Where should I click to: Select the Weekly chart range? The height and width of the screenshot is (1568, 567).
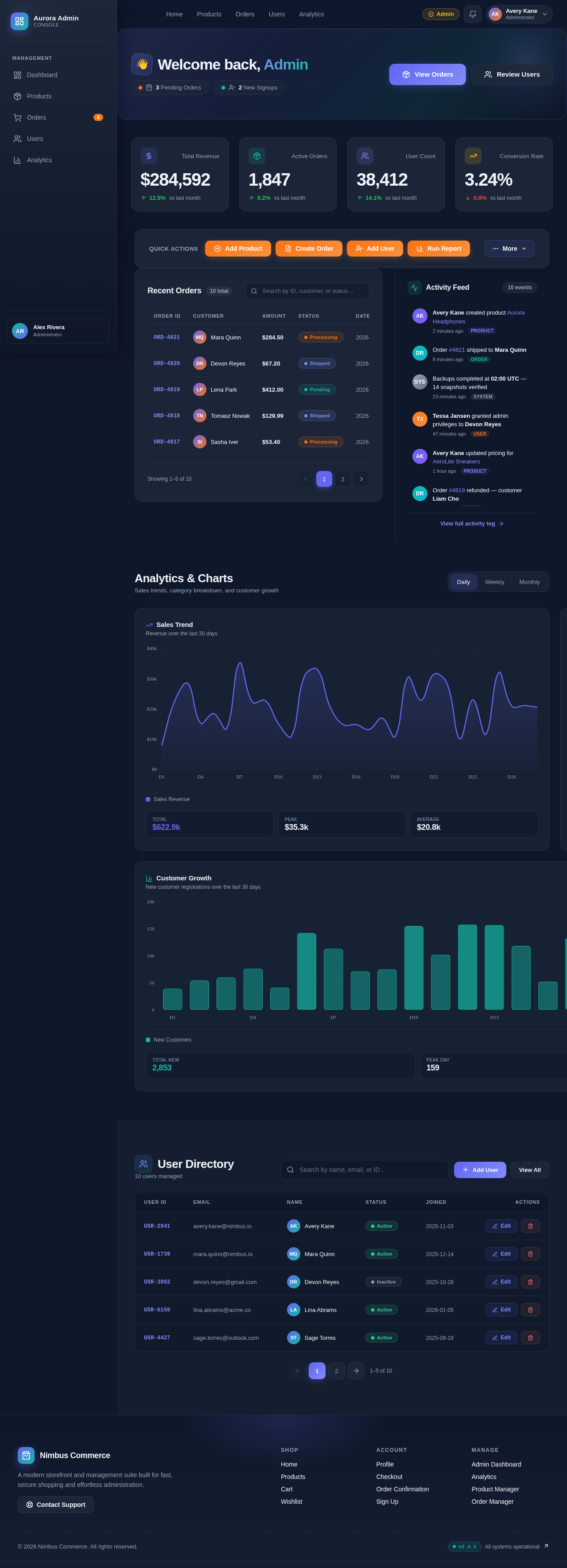click(x=495, y=582)
